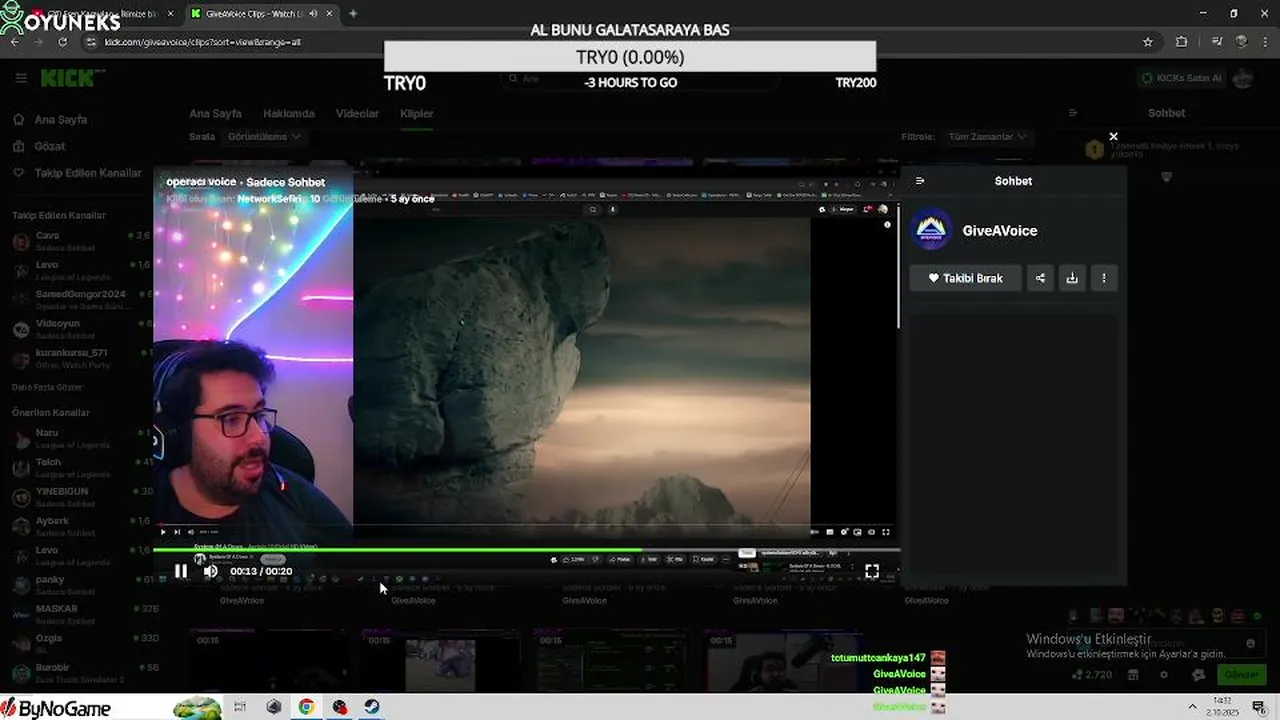
Task: Switch to Ana Sayfa channel tab
Action: coord(215,113)
